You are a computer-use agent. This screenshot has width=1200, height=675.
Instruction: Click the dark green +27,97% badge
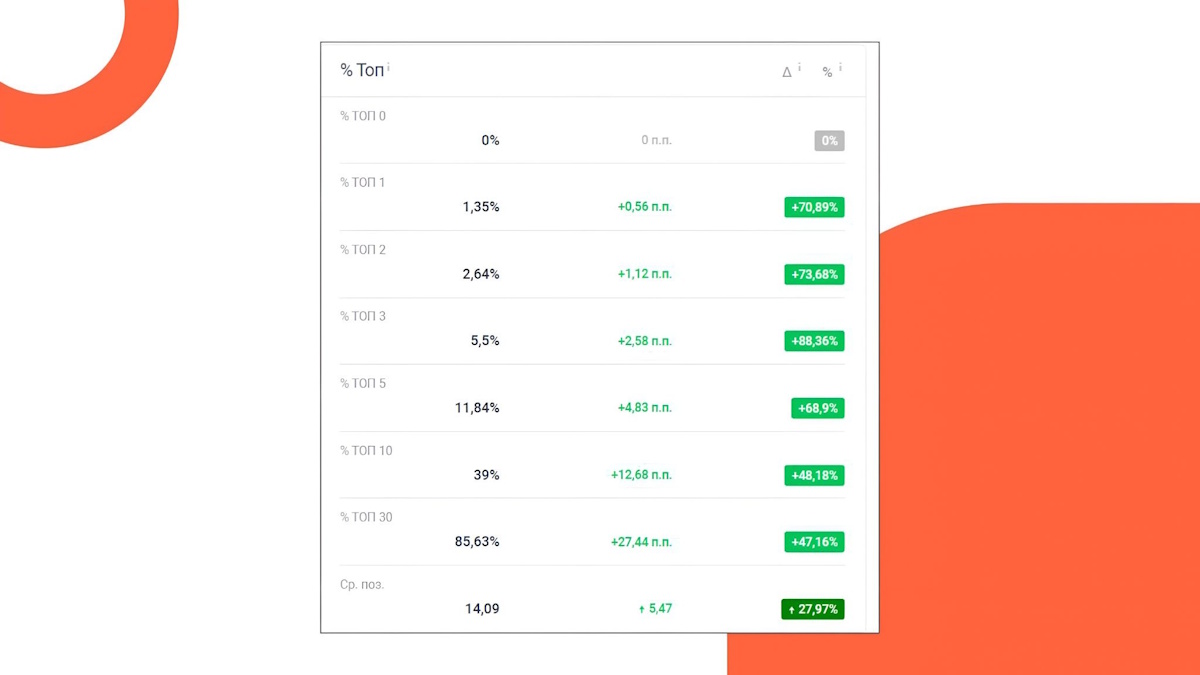813,609
